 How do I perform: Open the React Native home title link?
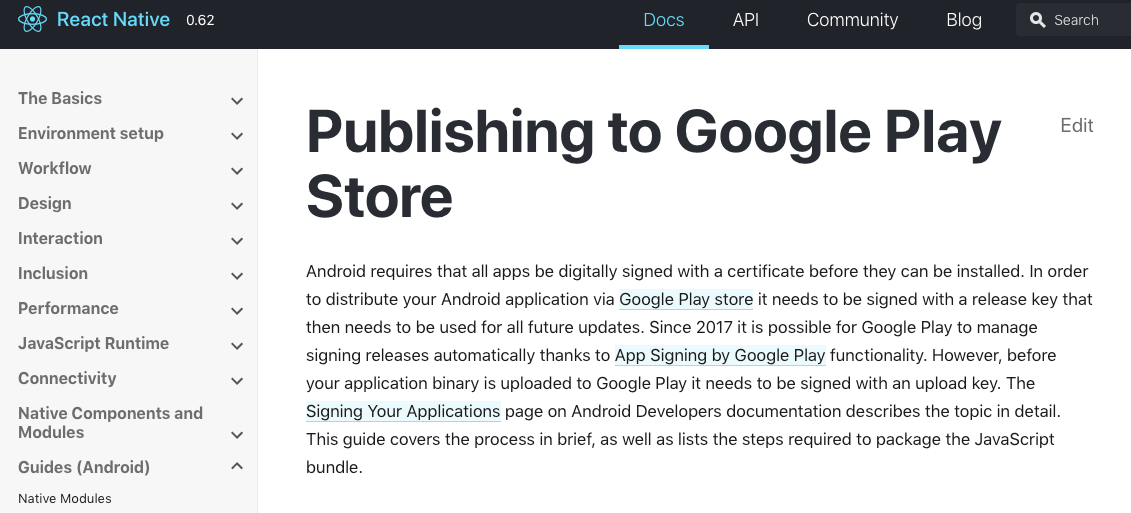pyautogui.click(x=113, y=19)
